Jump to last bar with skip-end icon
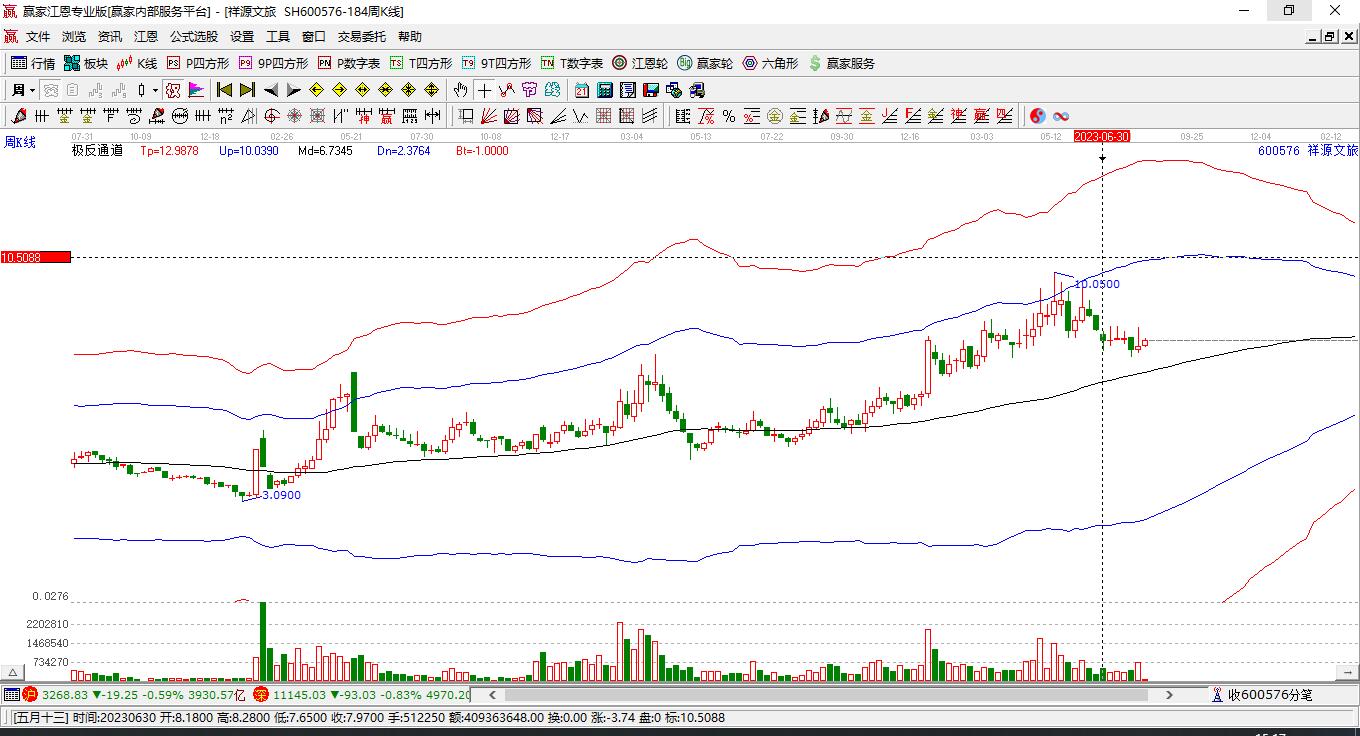 pos(247,90)
